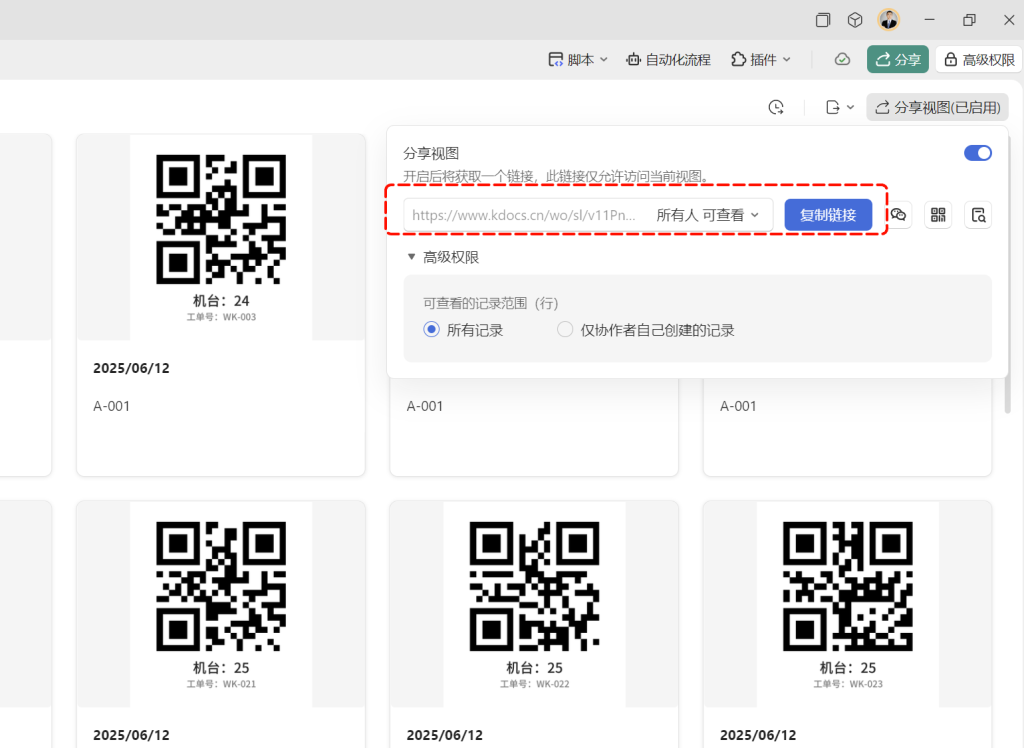The height and width of the screenshot is (748, 1024).
Task: Share via WeChat icon
Action: pyautogui.click(x=899, y=215)
